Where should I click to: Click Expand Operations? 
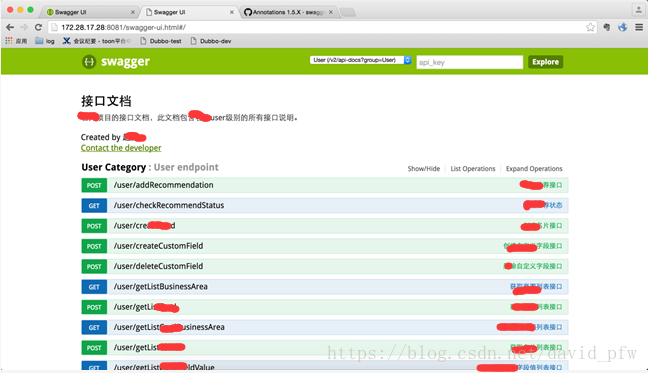point(534,169)
